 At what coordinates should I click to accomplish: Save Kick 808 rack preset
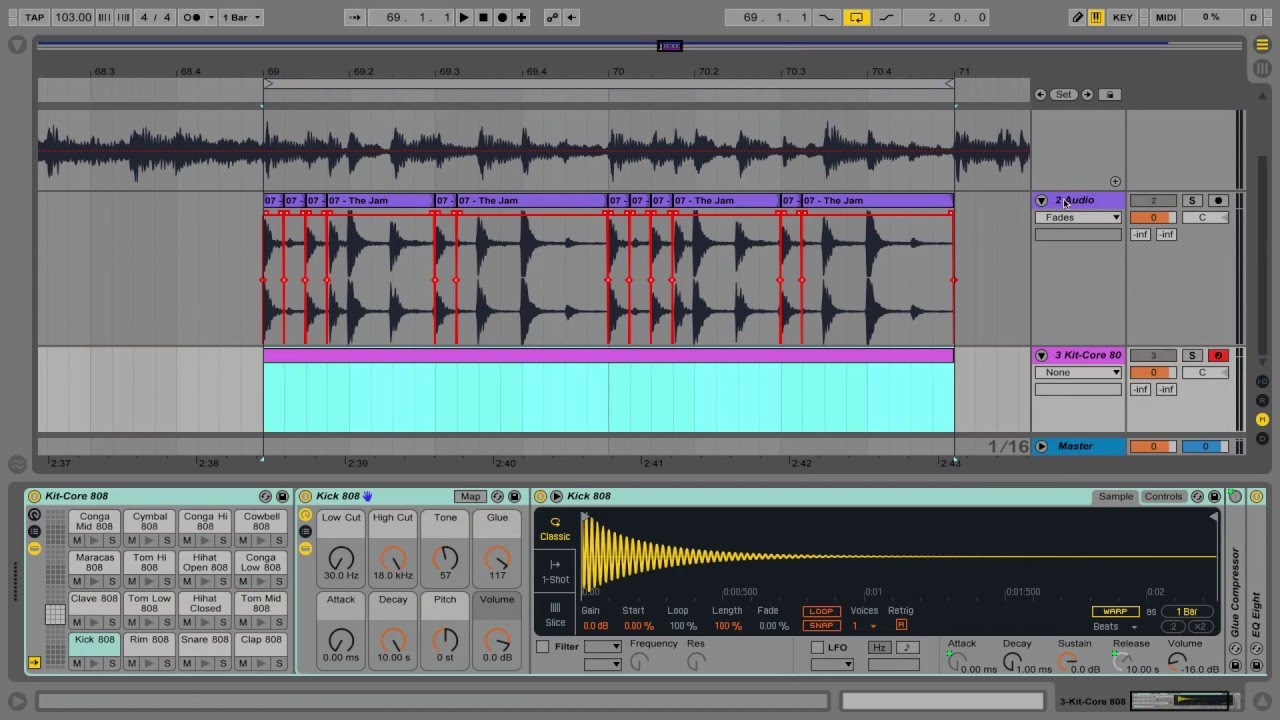[514, 496]
